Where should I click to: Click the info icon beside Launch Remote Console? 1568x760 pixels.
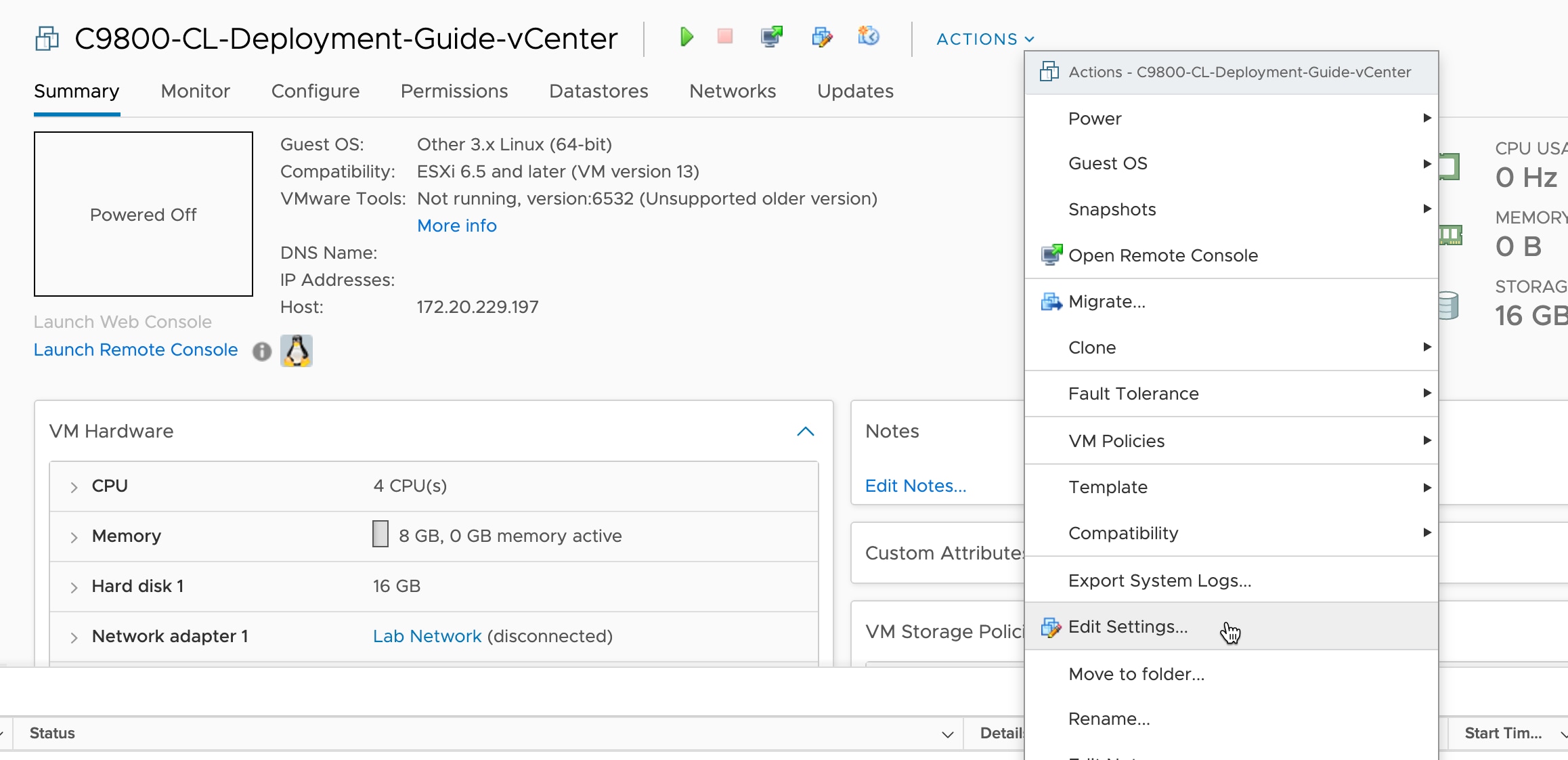pyautogui.click(x=262, y=352)
